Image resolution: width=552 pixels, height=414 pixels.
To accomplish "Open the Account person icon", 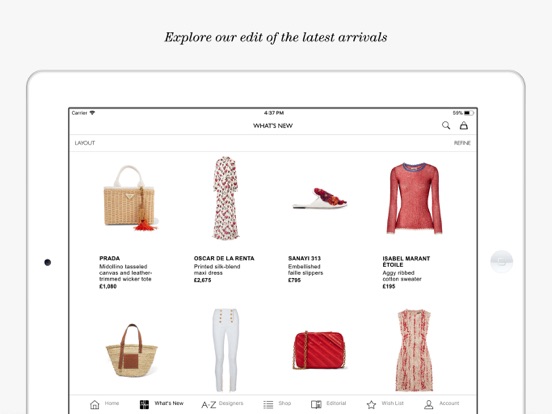I will (x=428, y=404).
